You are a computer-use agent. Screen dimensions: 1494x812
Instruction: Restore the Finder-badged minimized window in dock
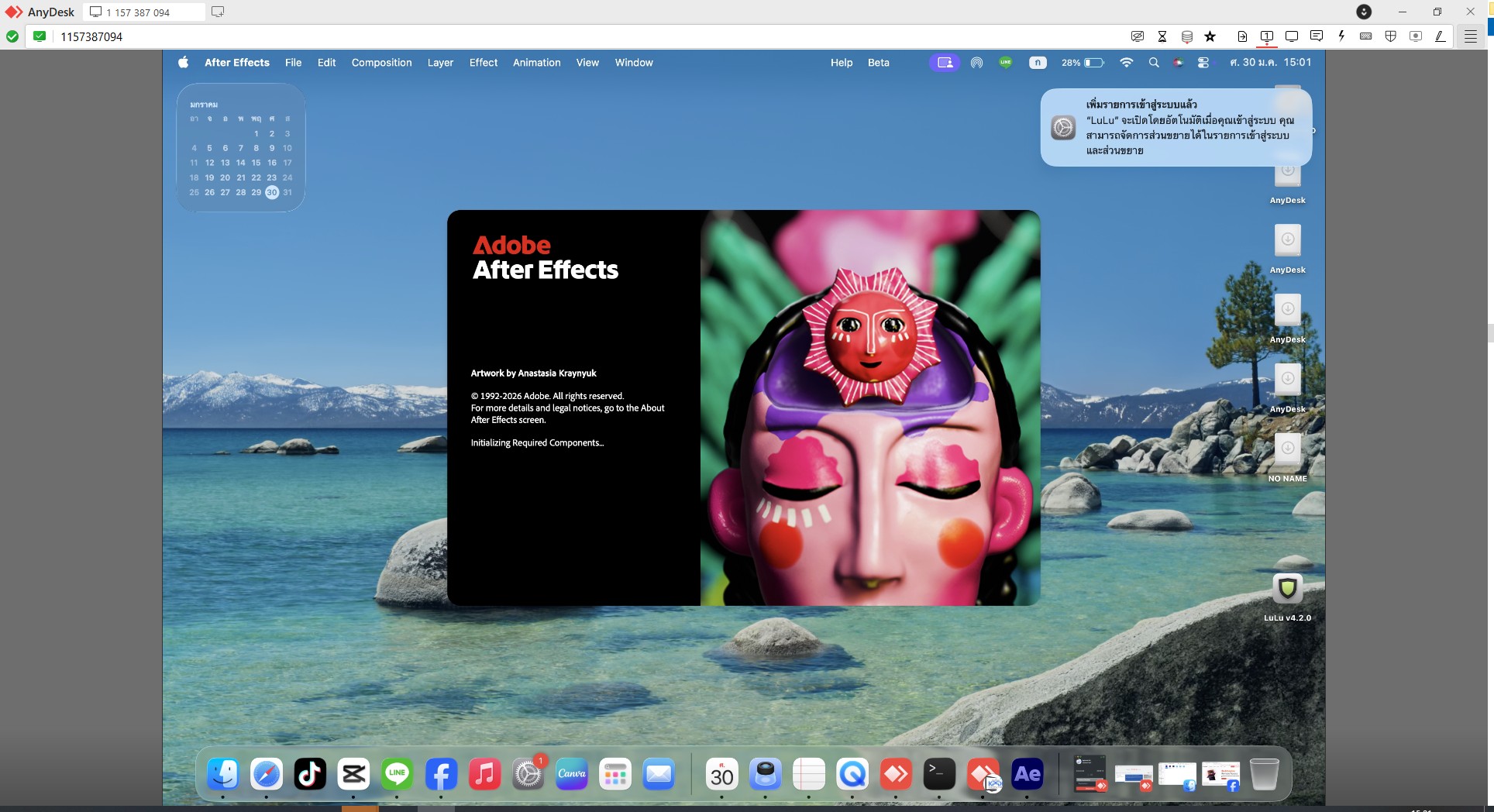(x=1177, y=775)
